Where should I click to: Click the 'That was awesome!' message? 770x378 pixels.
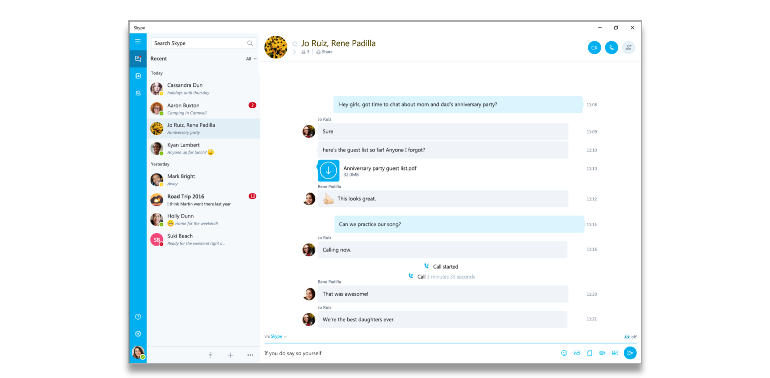click(x=442, y=294)
